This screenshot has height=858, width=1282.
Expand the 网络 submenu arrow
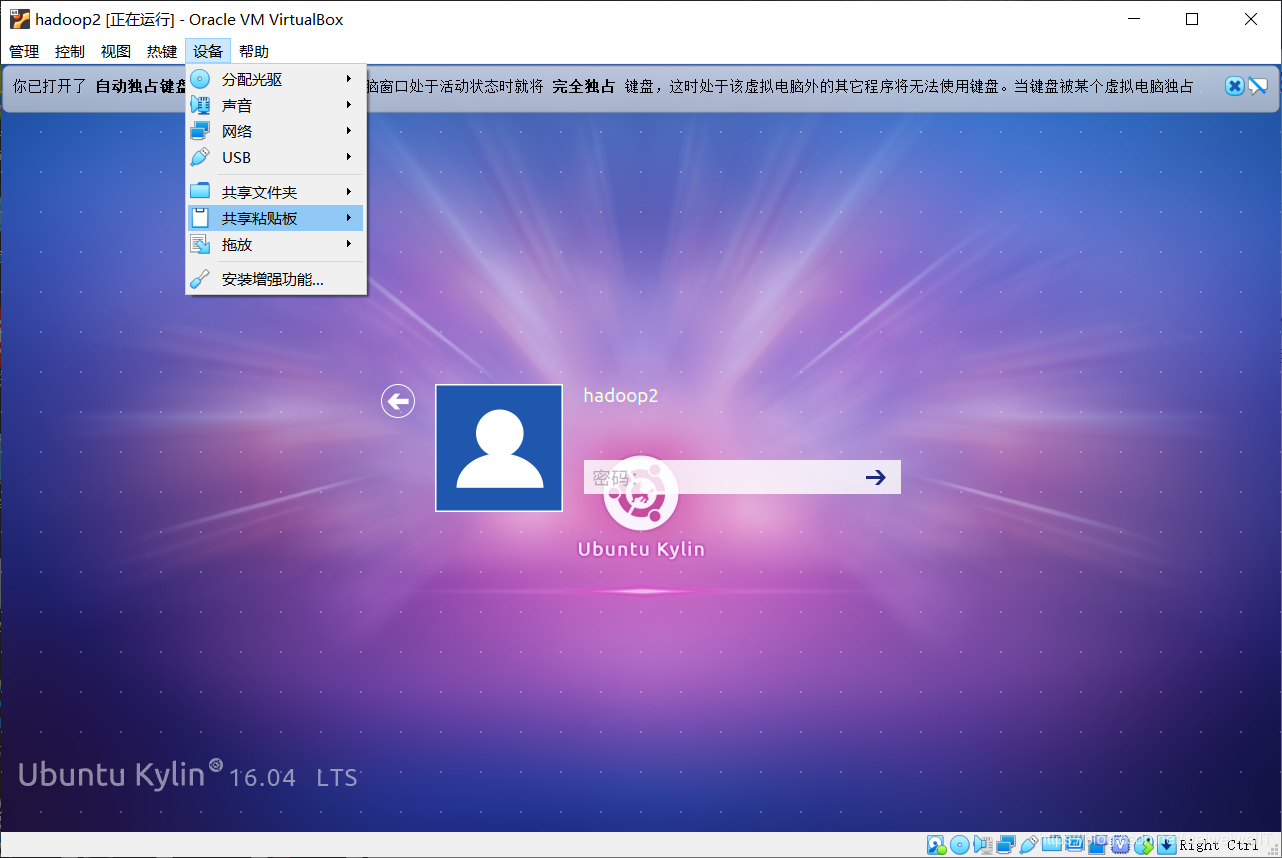[349, 131]
